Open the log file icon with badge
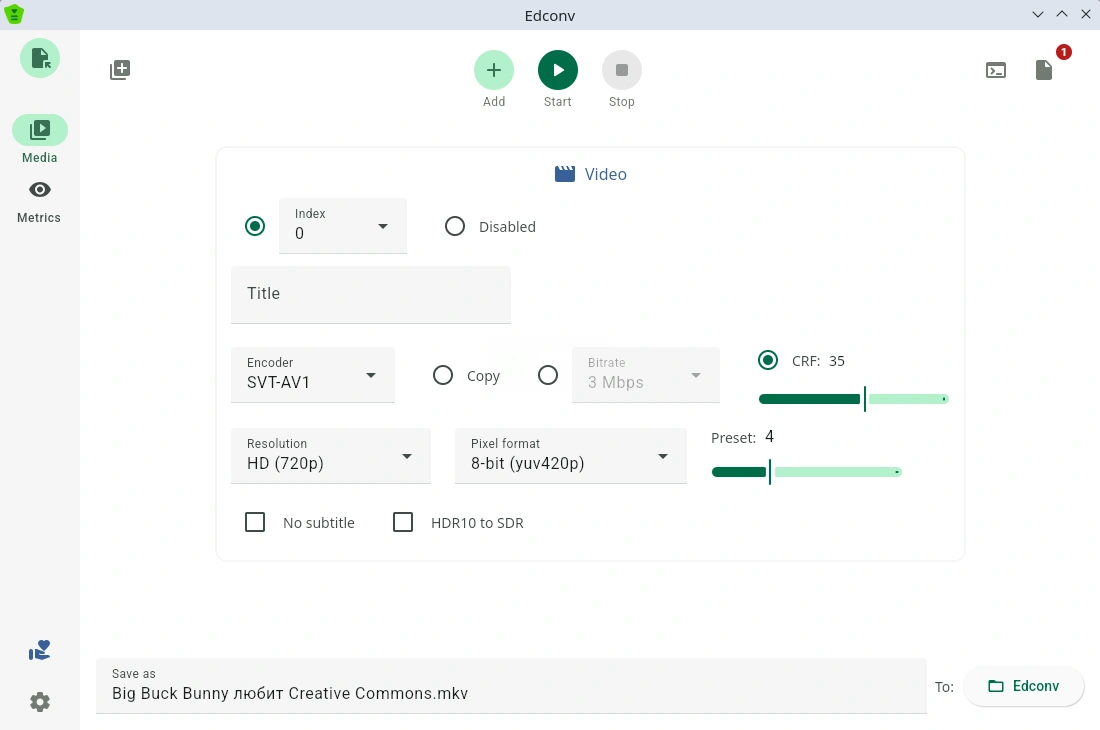The width and height of the screenshot is (1100, 730). tap(1044, 70)
